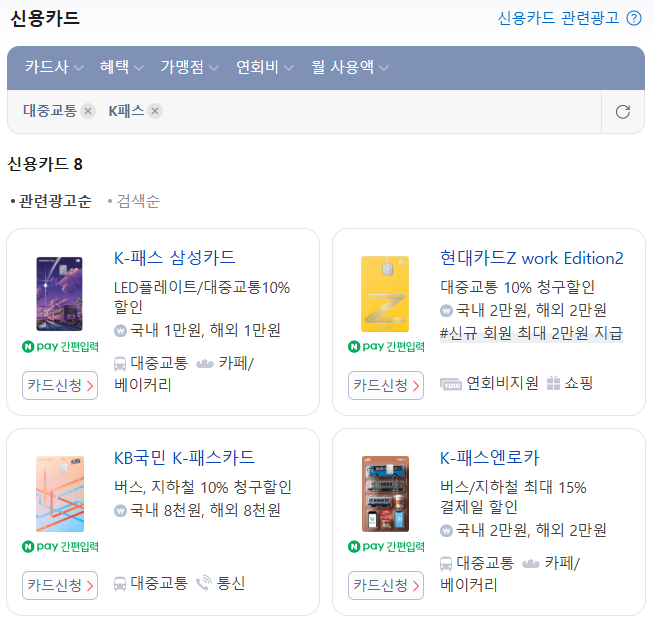654x626 pixels.
Task: Click the cafe/bakery icon in 삼성카드 card
Action: click(x=205, y=364)
